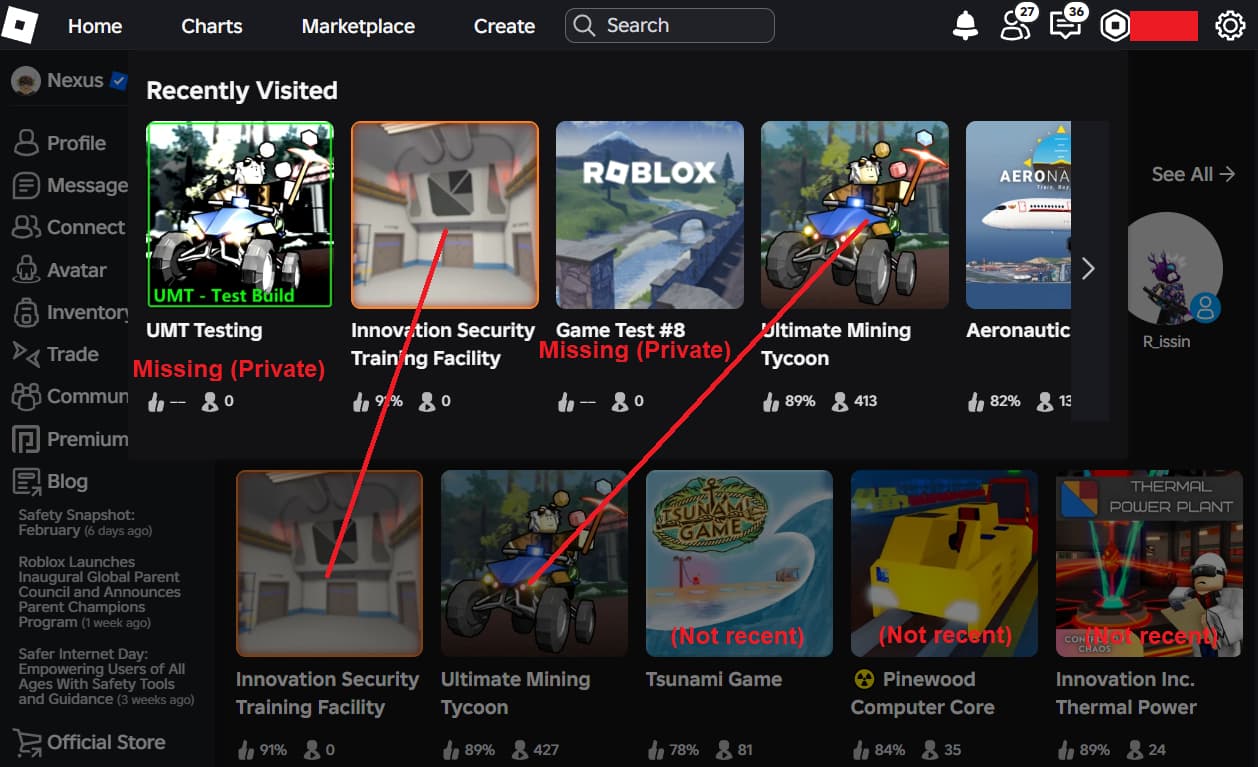Click the Messages sidebar icon
The width and height of the screenshot is (1258, 767).
click(26, 185)
